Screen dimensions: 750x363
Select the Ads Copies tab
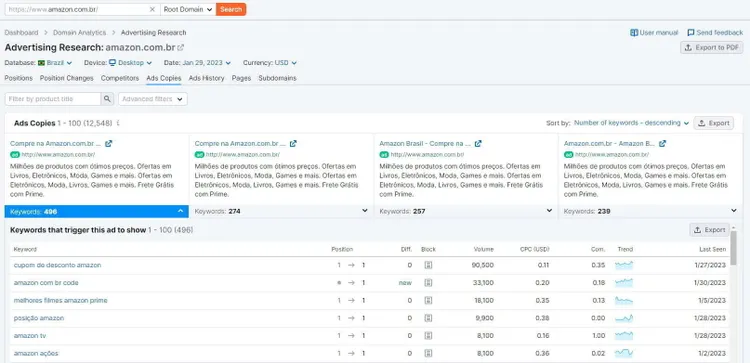click(164, 78)
